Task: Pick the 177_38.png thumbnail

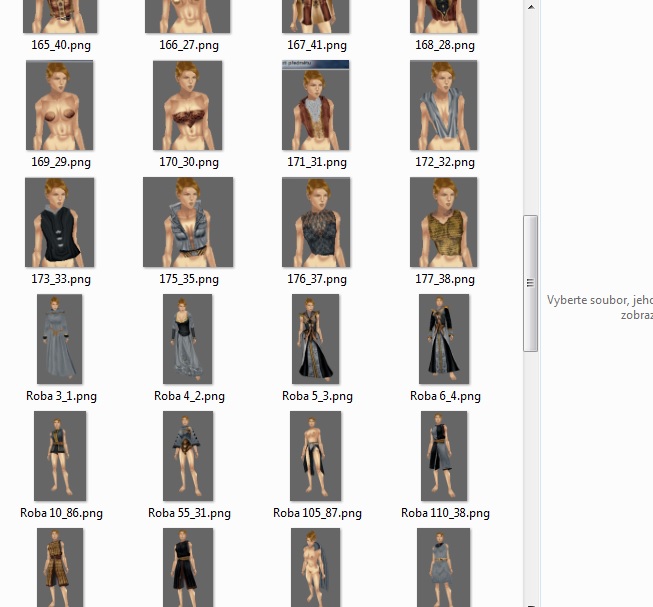Action: (x=444, y=222)
